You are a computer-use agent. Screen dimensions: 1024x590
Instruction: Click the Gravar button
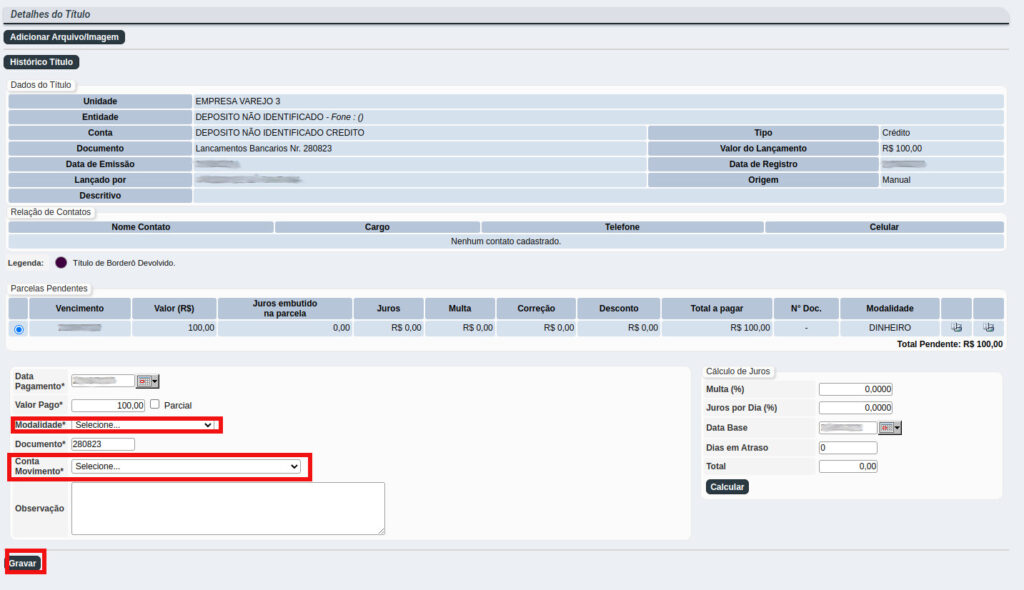tap(23, 564)
